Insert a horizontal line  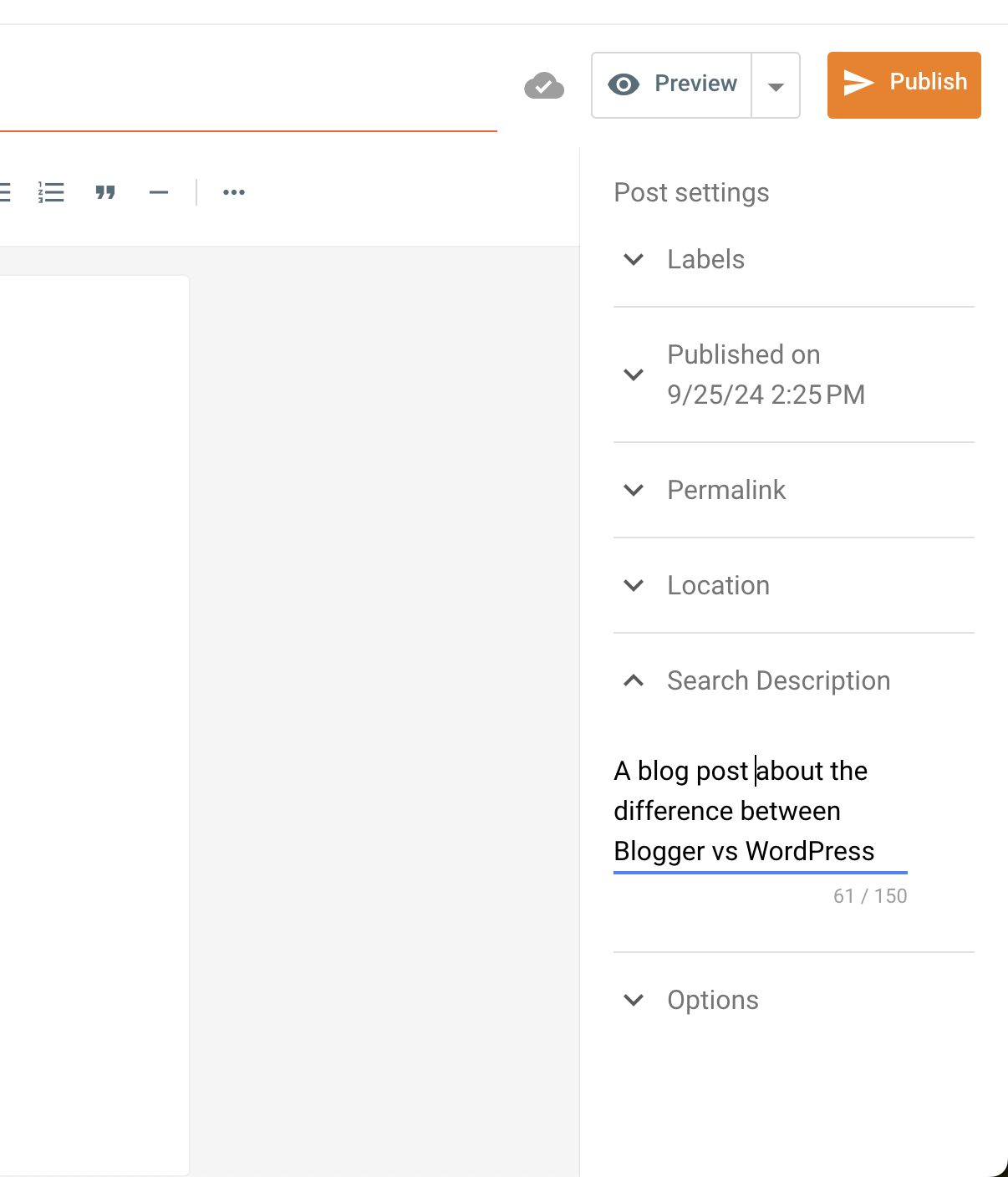(159, 192)
